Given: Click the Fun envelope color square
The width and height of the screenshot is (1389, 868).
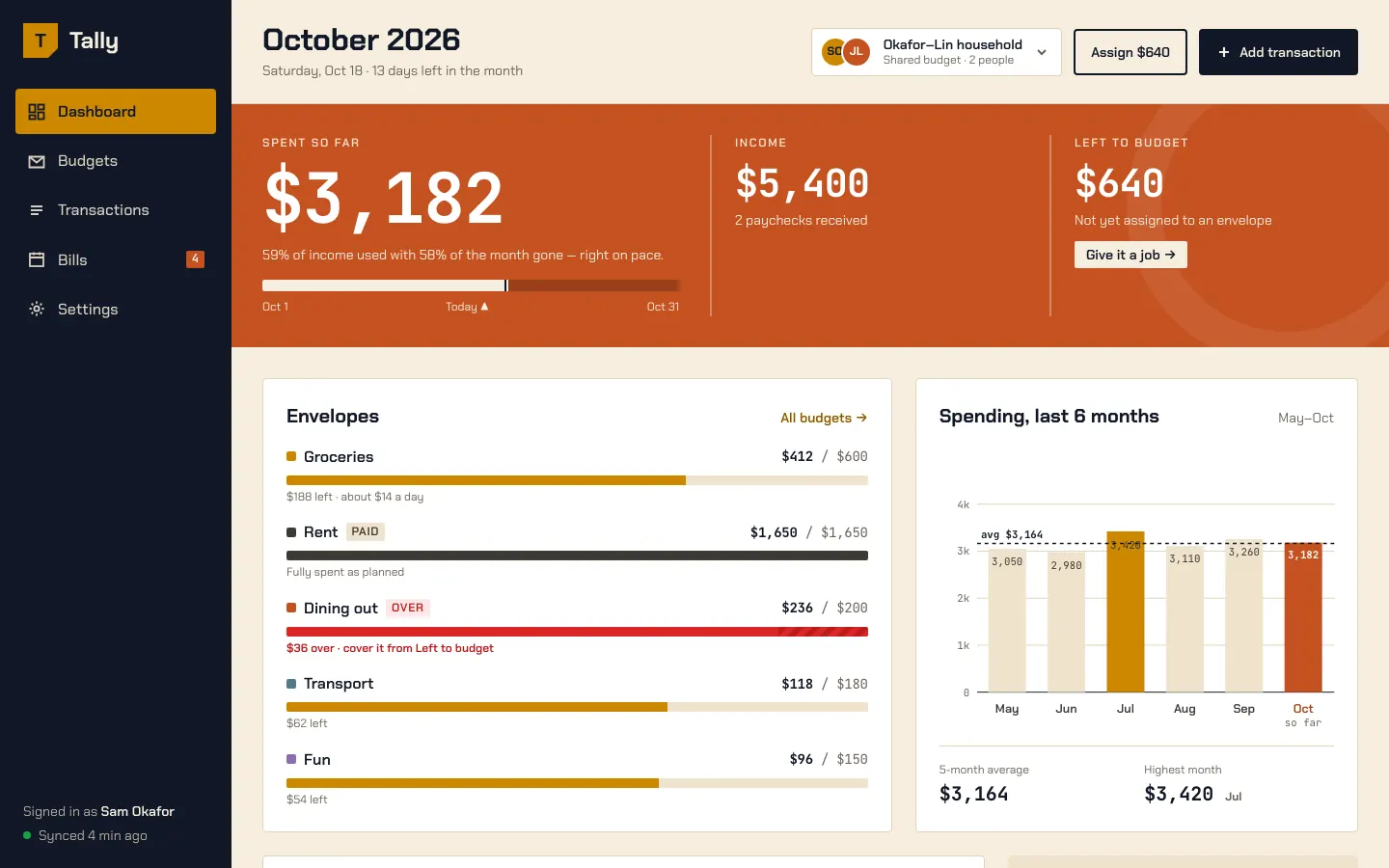Looking at the screenshot, I should pos(291,759).
